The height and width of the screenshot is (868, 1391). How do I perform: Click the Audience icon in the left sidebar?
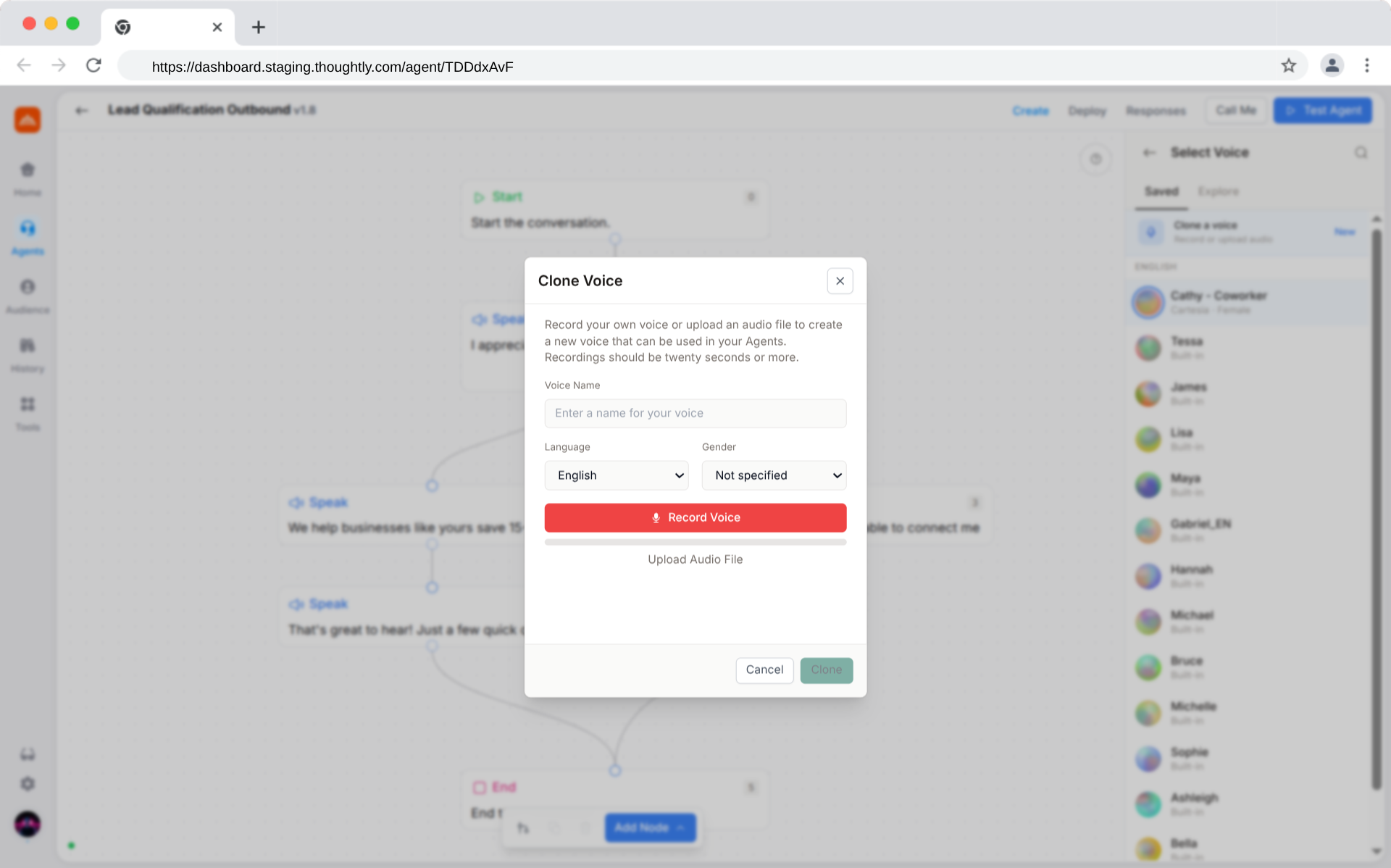28,290
